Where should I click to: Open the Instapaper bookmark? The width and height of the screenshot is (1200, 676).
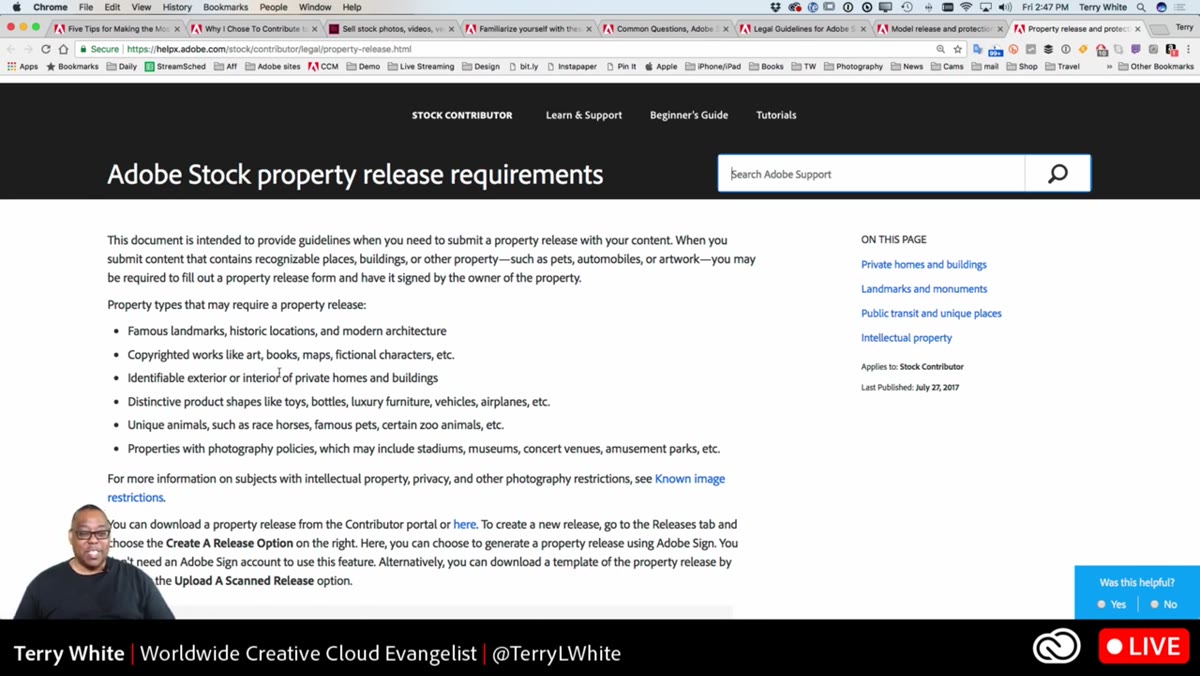pos(570,67)
